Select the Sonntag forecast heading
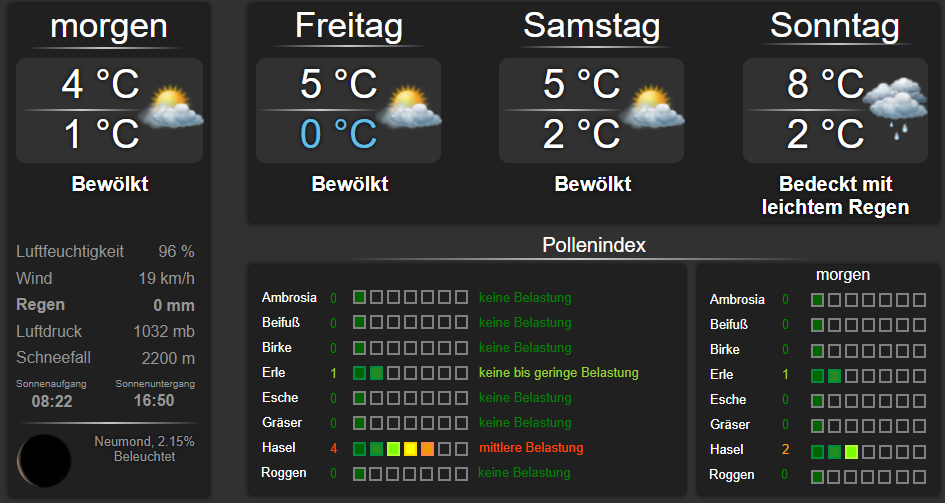Viewport: 945px width, 503px height. tap(835, 26)
